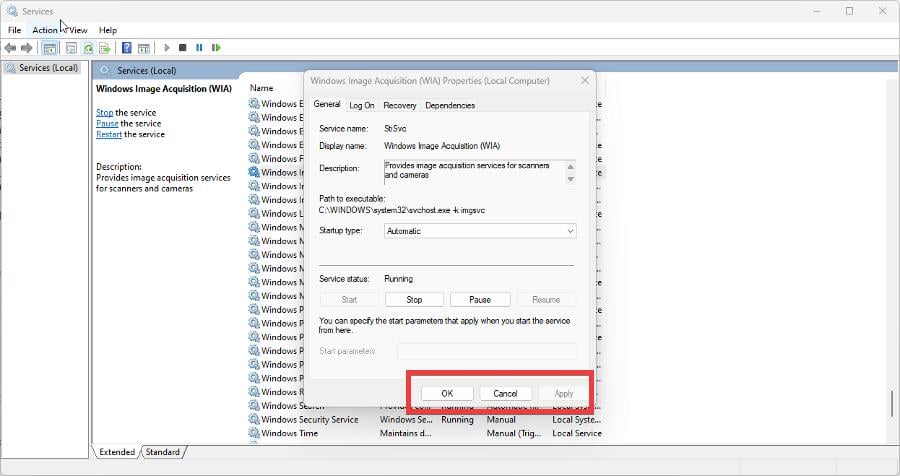
Task: Switch to the General tab
Action: [x=327, y=104]
